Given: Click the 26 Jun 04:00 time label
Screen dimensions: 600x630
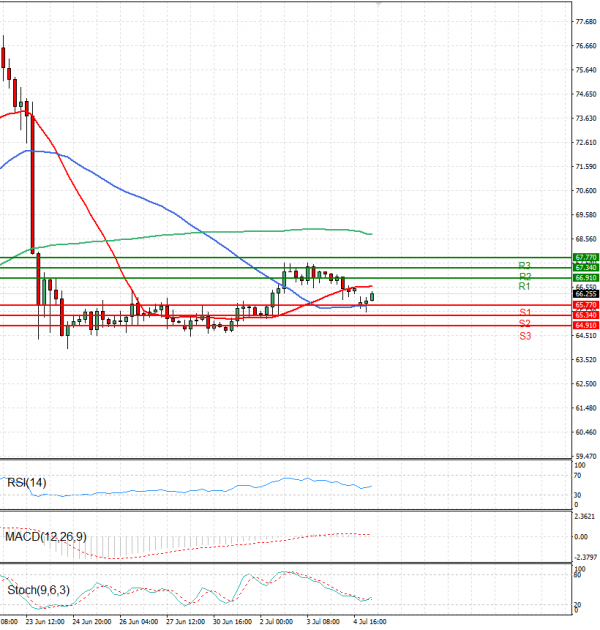Looking at the screenshot, I should [139, 622].
